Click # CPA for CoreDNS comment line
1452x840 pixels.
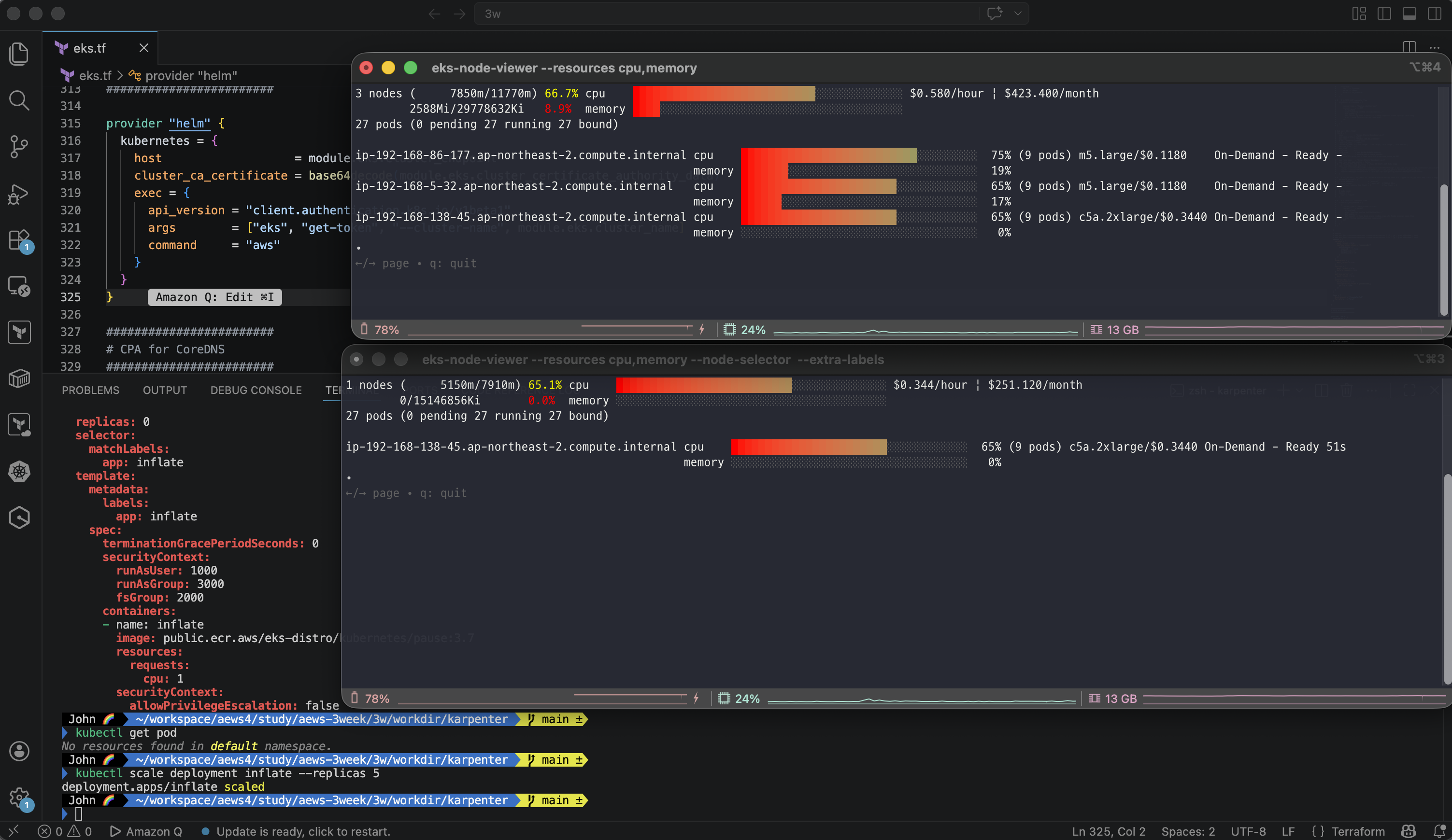[165, 349]
